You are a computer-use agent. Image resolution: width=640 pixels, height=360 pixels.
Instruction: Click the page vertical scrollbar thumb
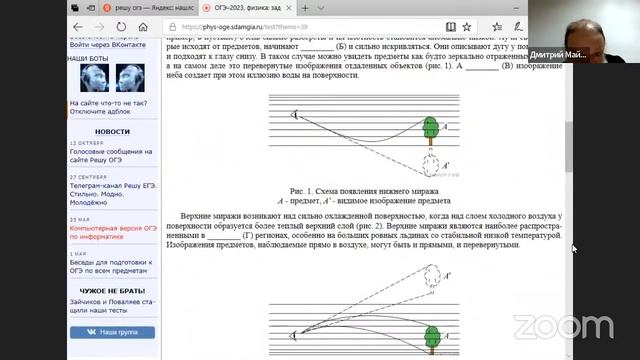coord(569,147)
